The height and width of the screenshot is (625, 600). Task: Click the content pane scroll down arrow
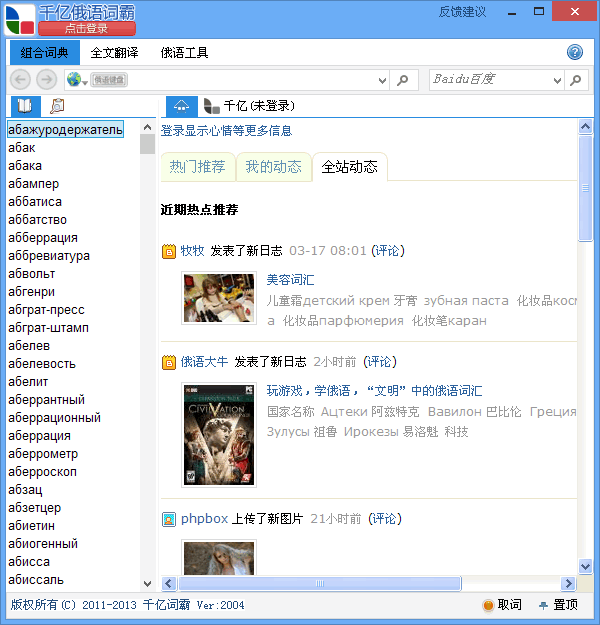point(585,566)
